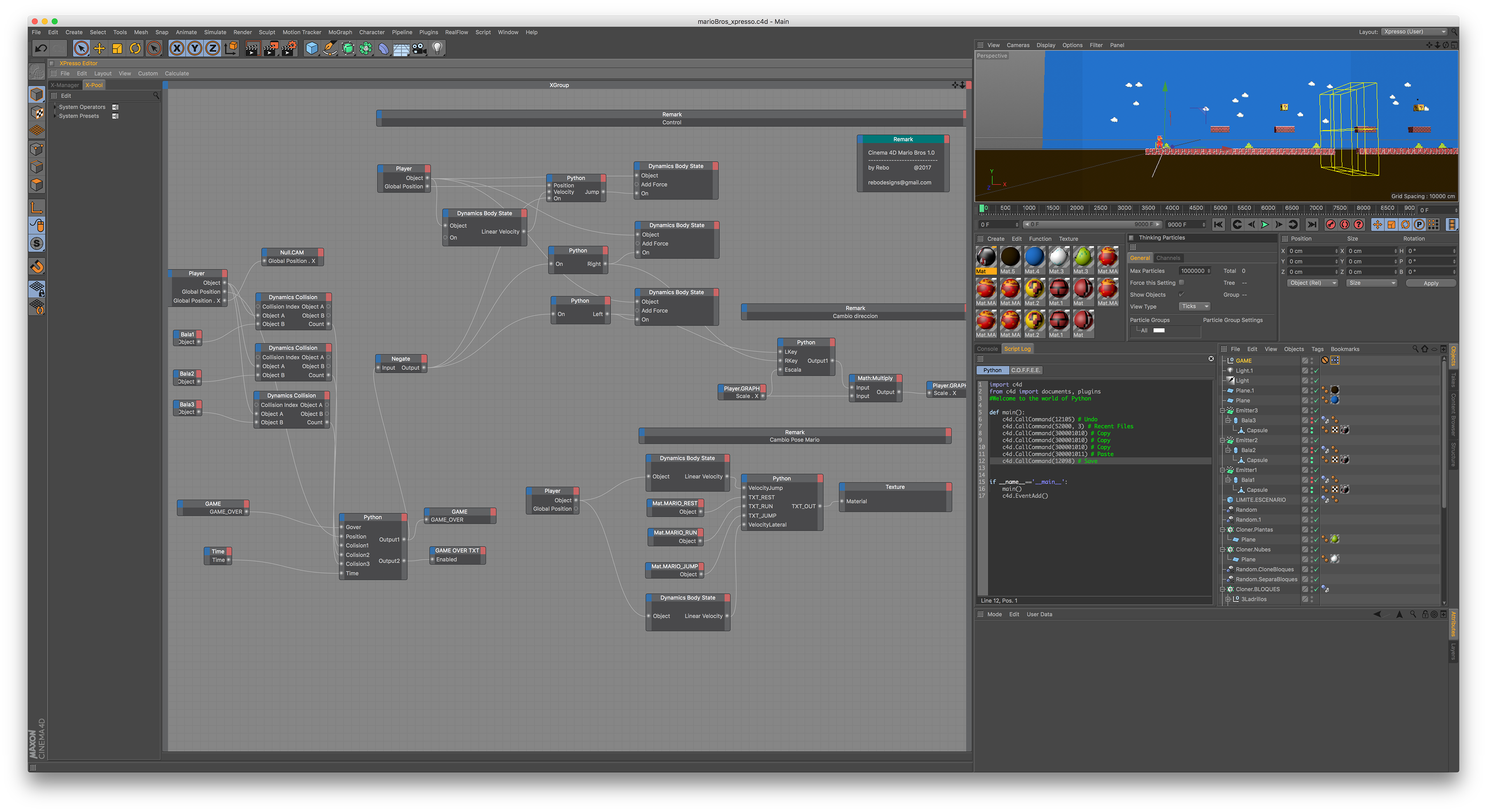Select the Move tool
This screenshot has width=1487, height=812.
tap(99, 48)
